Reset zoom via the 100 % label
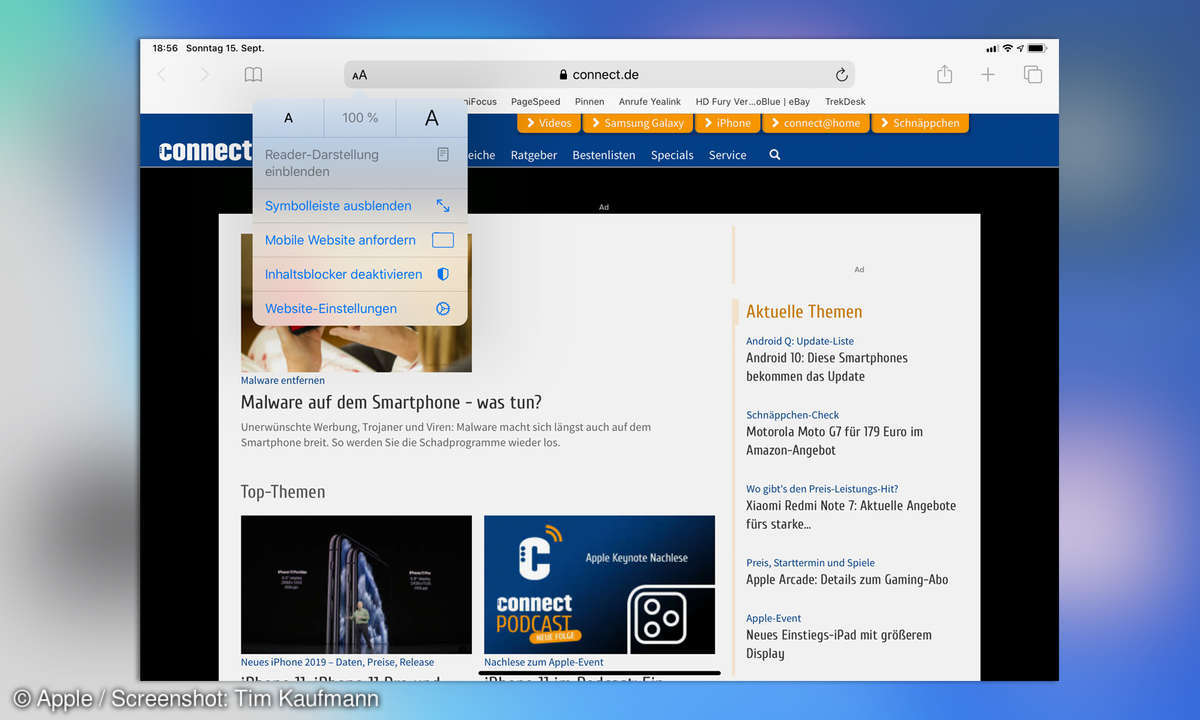This screenshot has width=1200, height=720. (x=360, y=118)
